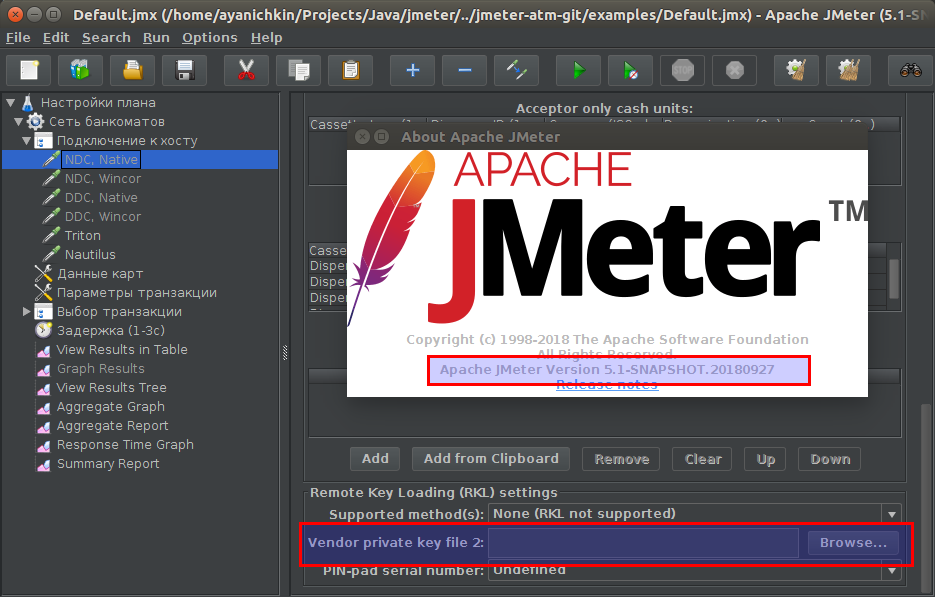Open Summary Report listener
Screen dimensions: 935x597
pyautogui.click(x=108, y=464)
